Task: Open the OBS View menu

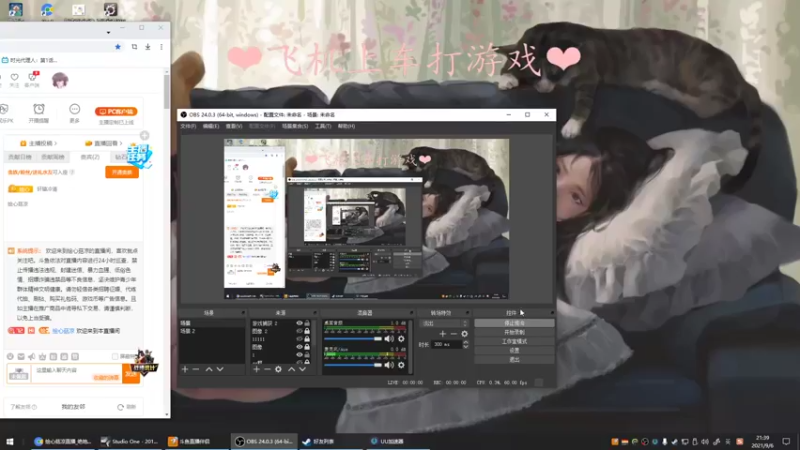Action: (x=234, y=126)
